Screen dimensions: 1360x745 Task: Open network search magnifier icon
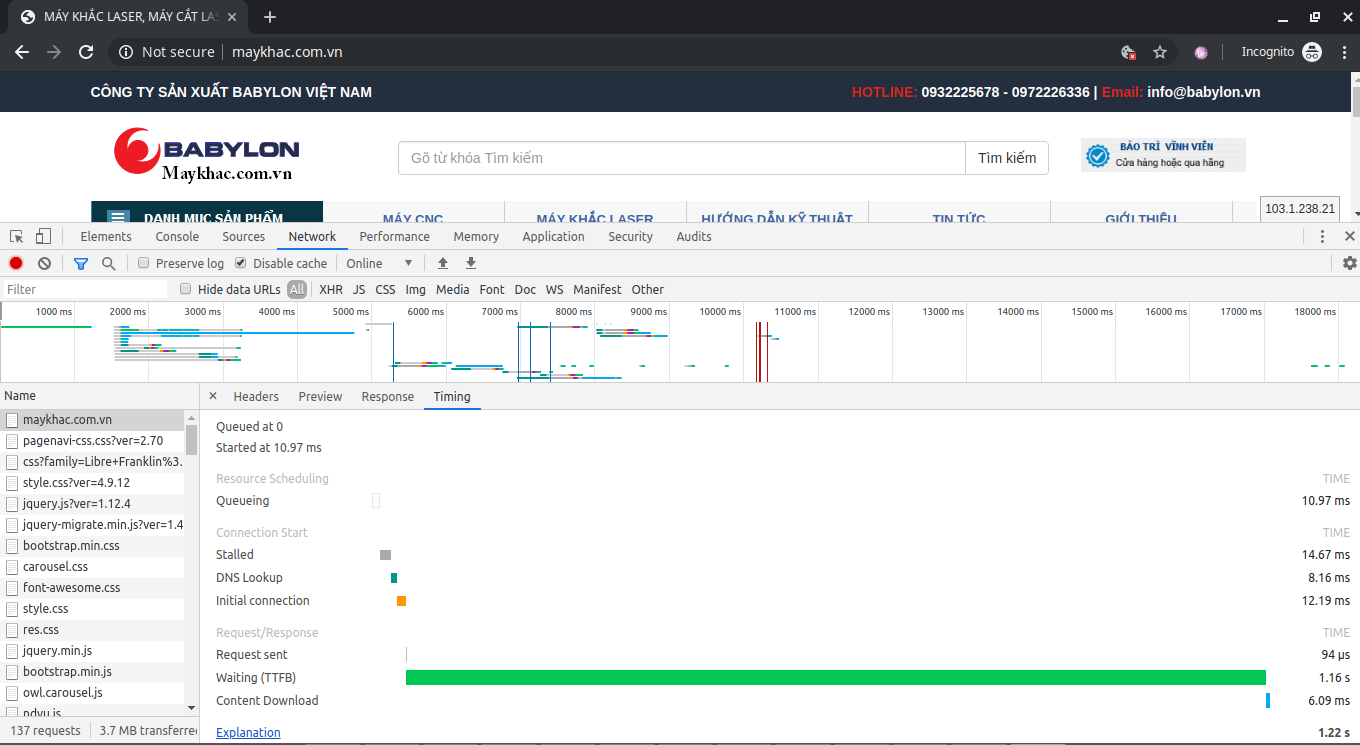tap(108, 263)
